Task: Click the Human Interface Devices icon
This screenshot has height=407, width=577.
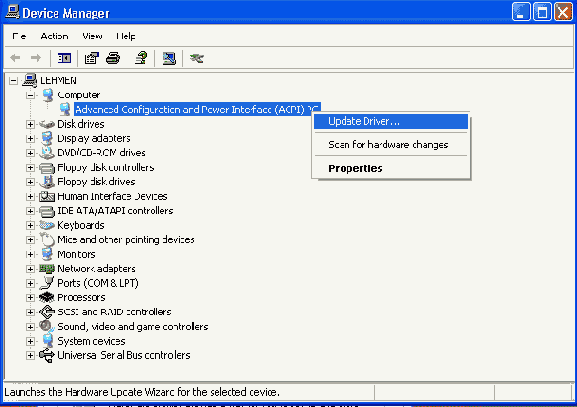Action: point(47,197)
